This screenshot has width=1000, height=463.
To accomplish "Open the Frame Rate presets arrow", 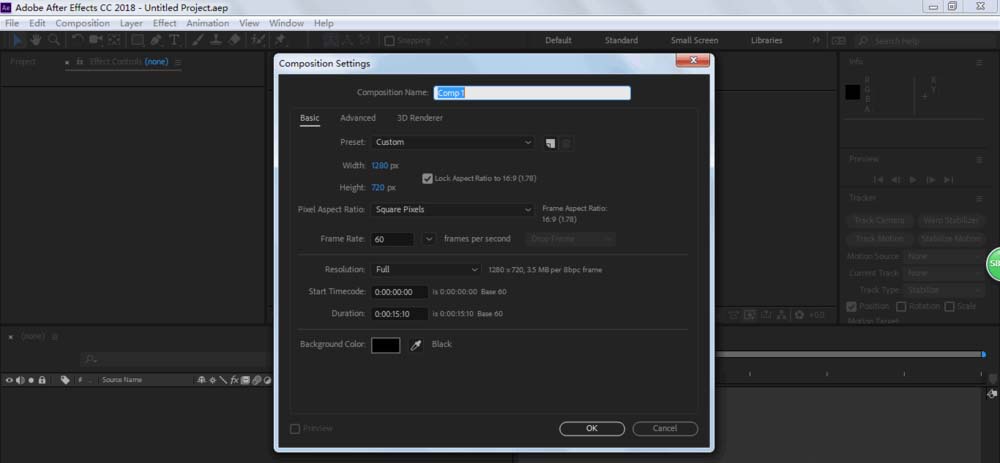I will click(429, 239).
